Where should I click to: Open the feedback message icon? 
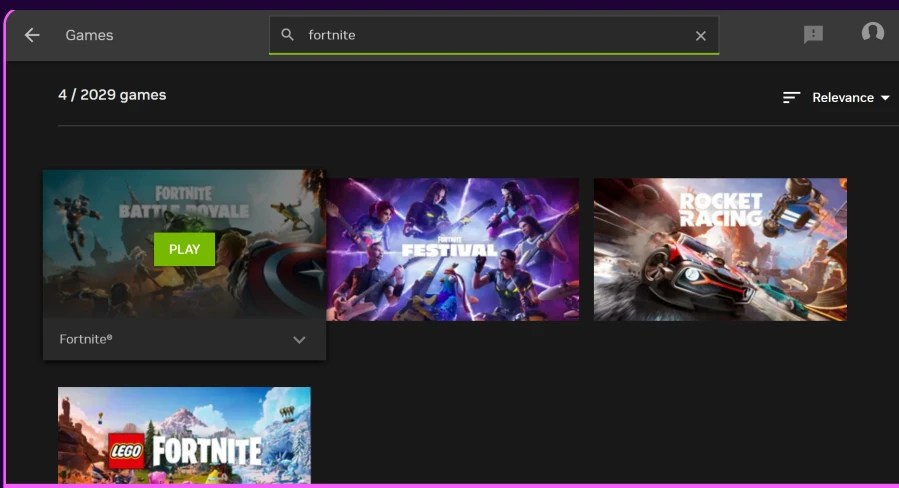(813, 35)
